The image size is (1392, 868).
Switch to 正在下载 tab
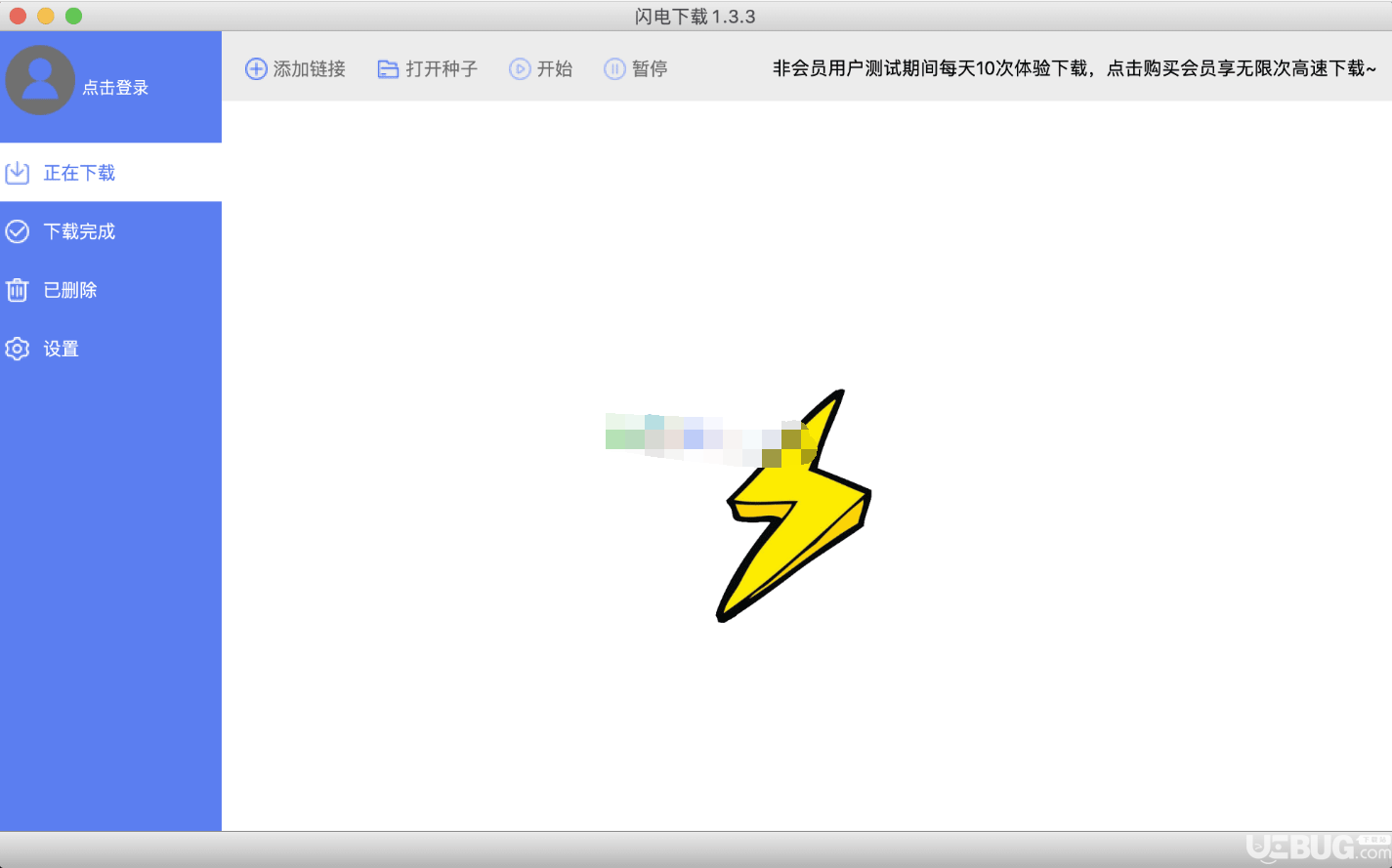pyautogui.click(x=110, y=173)
